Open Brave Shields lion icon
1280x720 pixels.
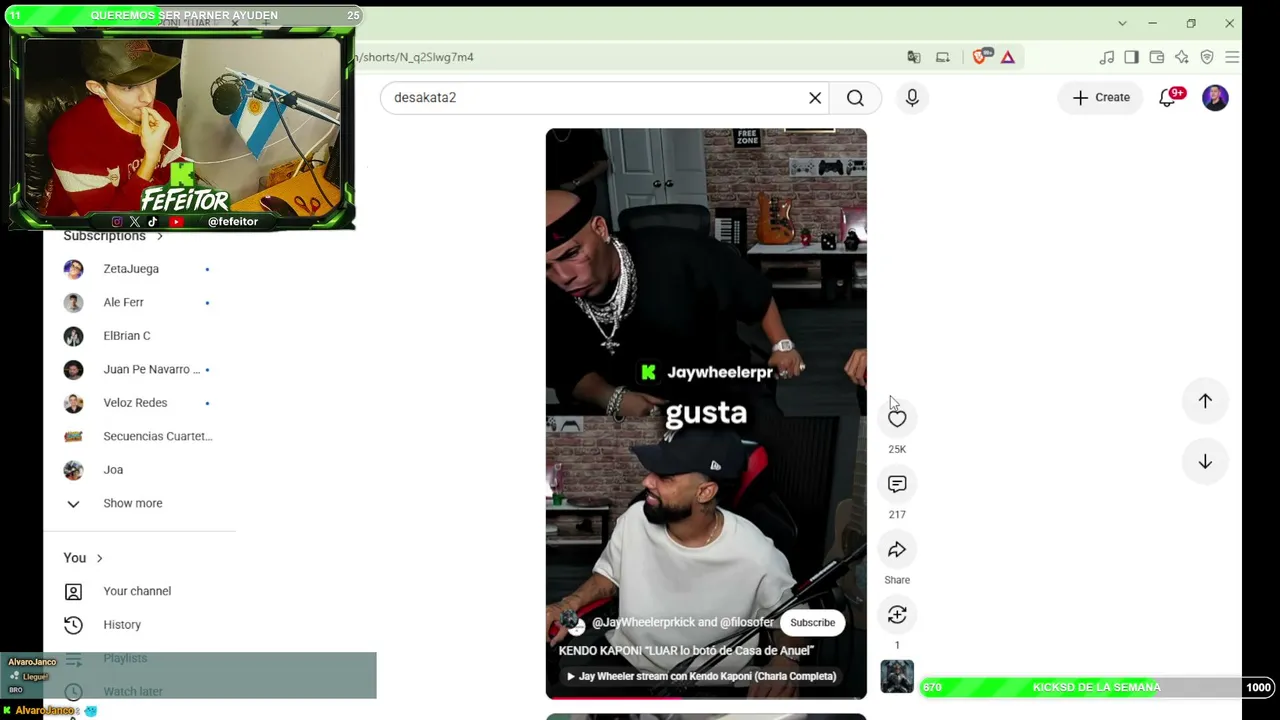pyautogui.click(x=980, y=57)
